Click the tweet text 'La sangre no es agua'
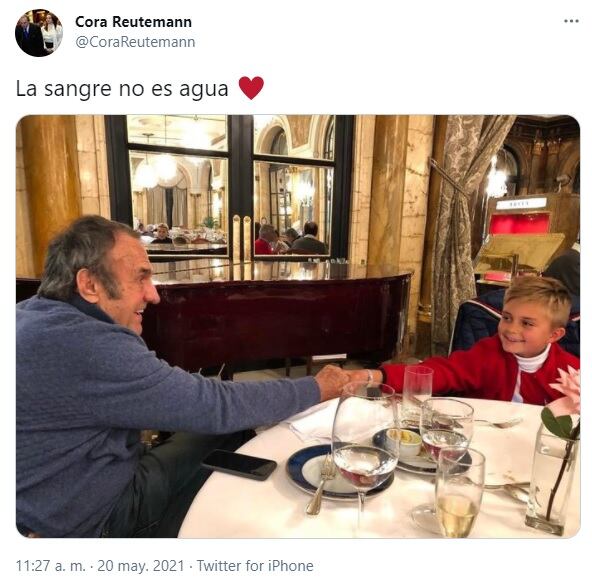This screenshot has width=592, height=586. click(122, 89)
